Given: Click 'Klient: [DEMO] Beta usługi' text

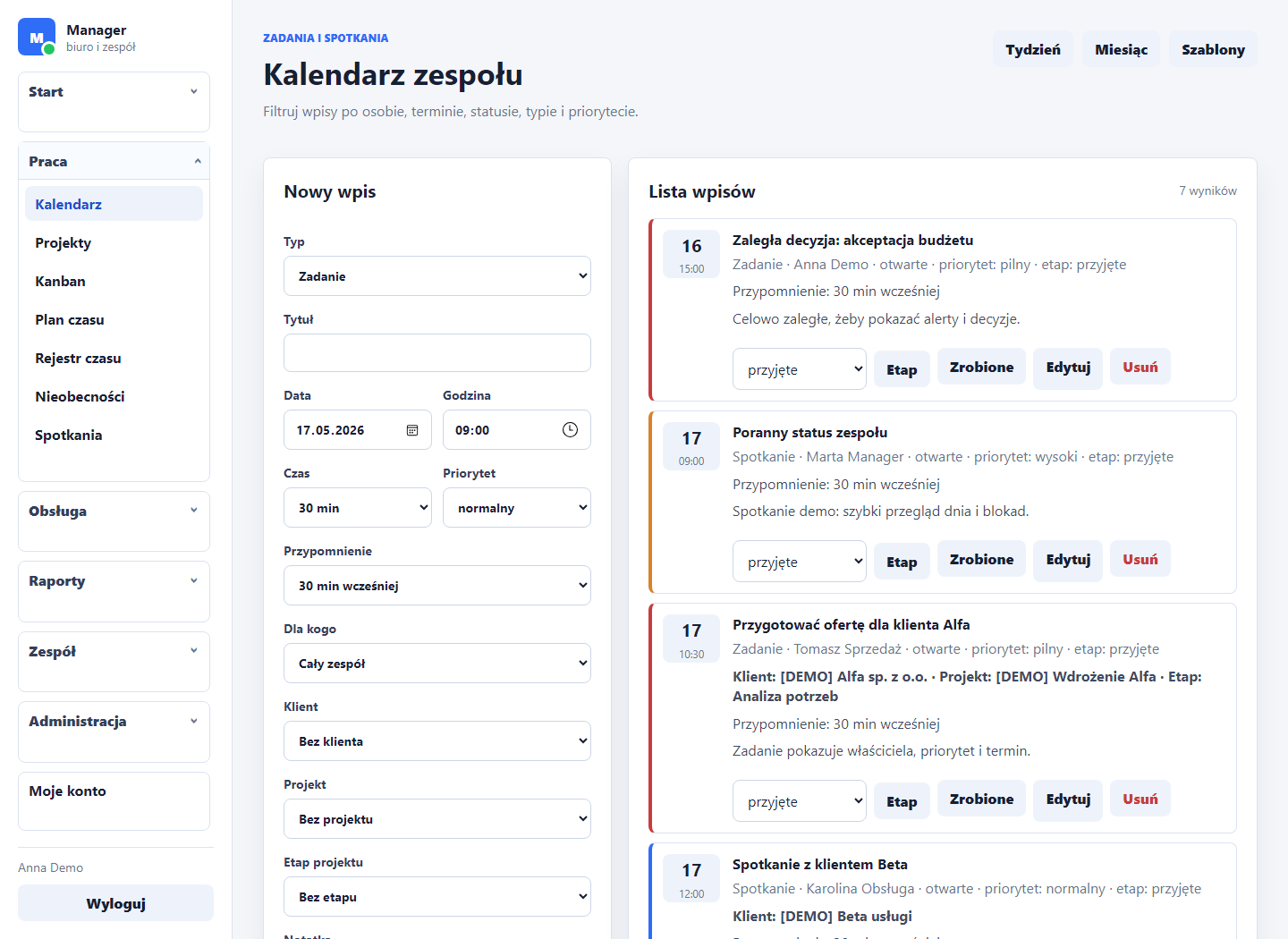Looking at the screenshot, I should click(x=822, y=916).
